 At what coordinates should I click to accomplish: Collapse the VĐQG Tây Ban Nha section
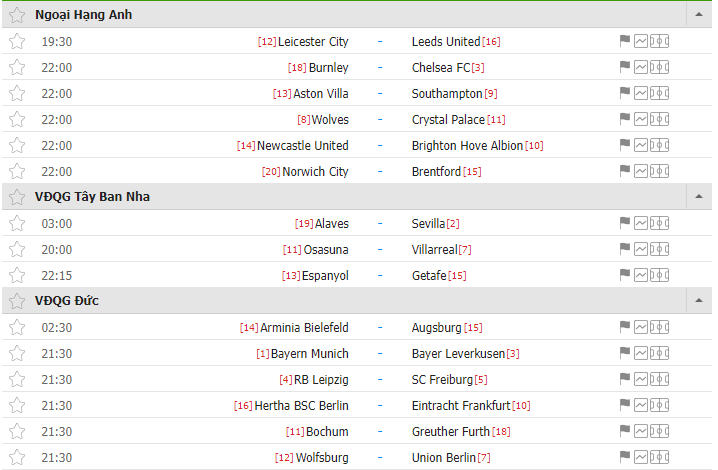click(699, 197)
